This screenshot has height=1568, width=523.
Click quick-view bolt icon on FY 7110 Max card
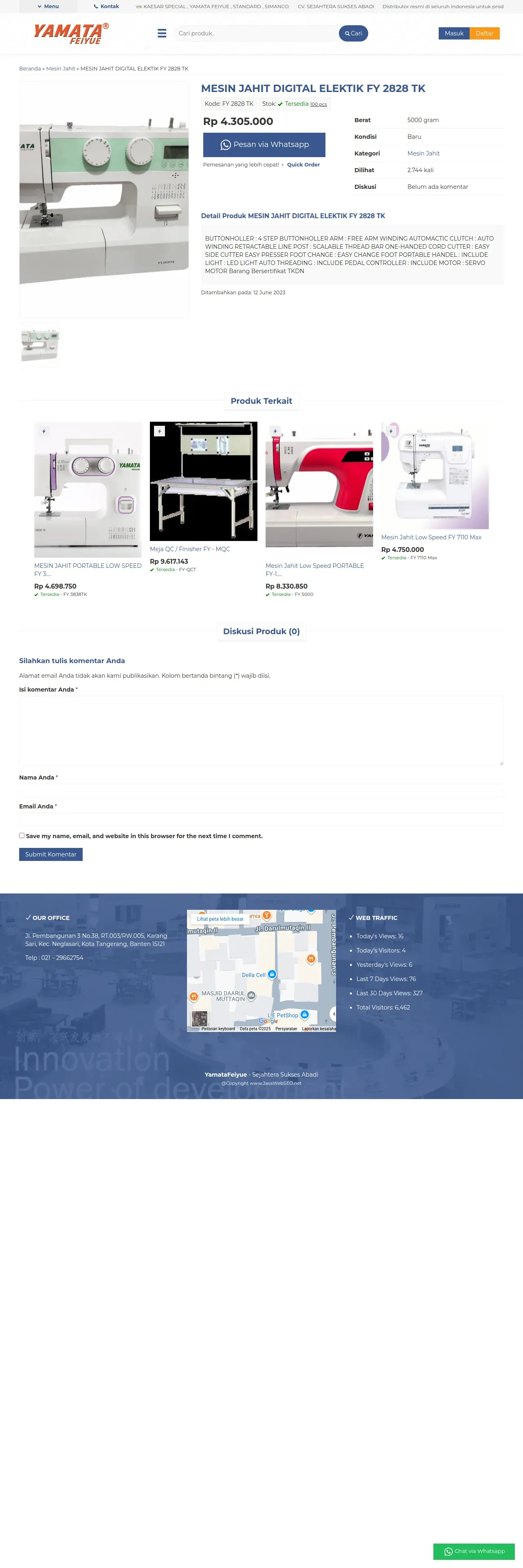(x=391, y=431)
